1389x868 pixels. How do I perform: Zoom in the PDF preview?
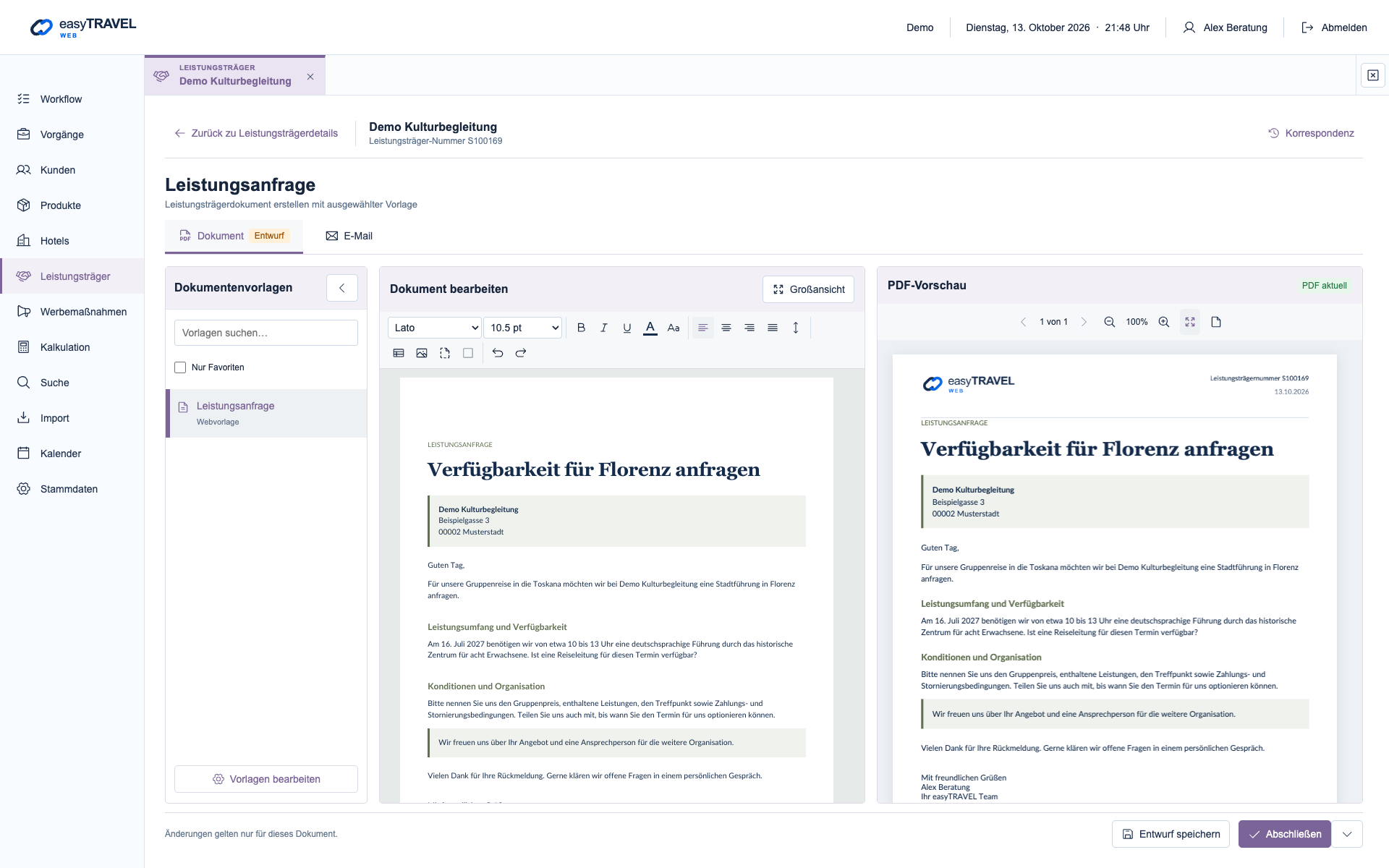click(x=1164, y=322)
